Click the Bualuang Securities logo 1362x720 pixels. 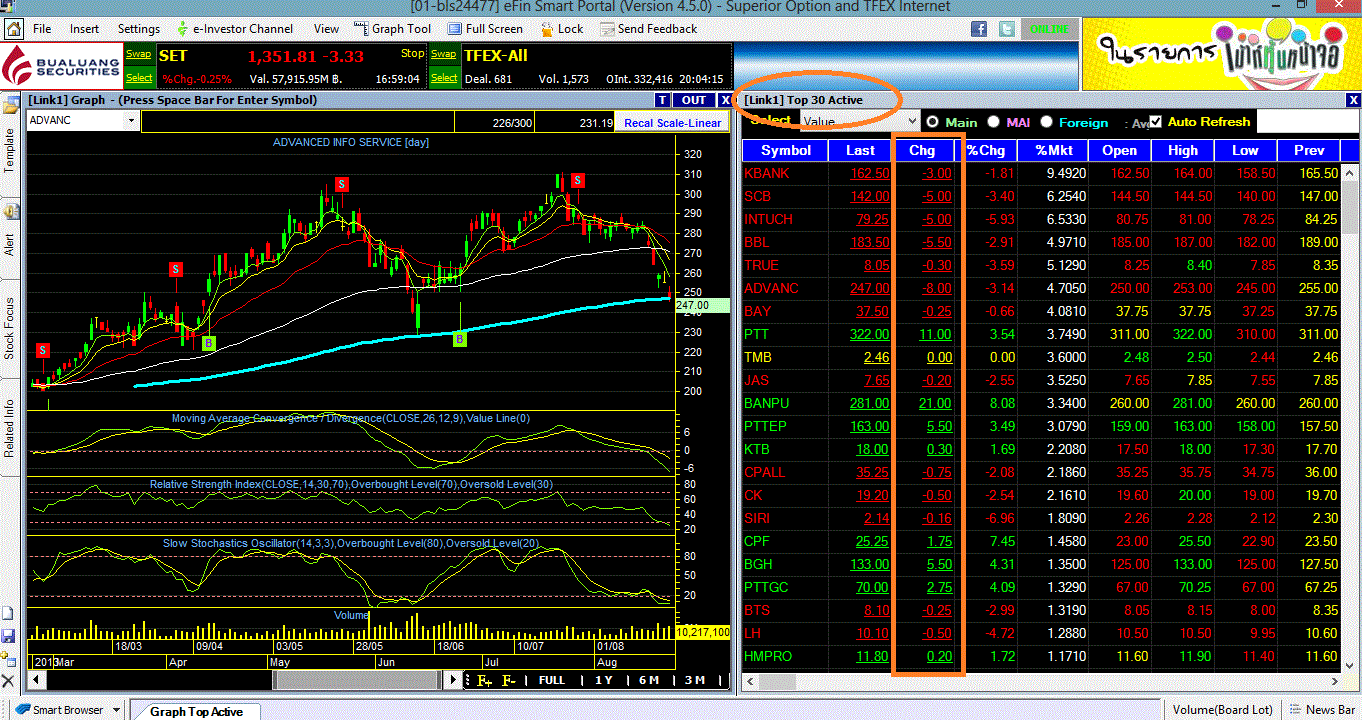coord(61,67)
